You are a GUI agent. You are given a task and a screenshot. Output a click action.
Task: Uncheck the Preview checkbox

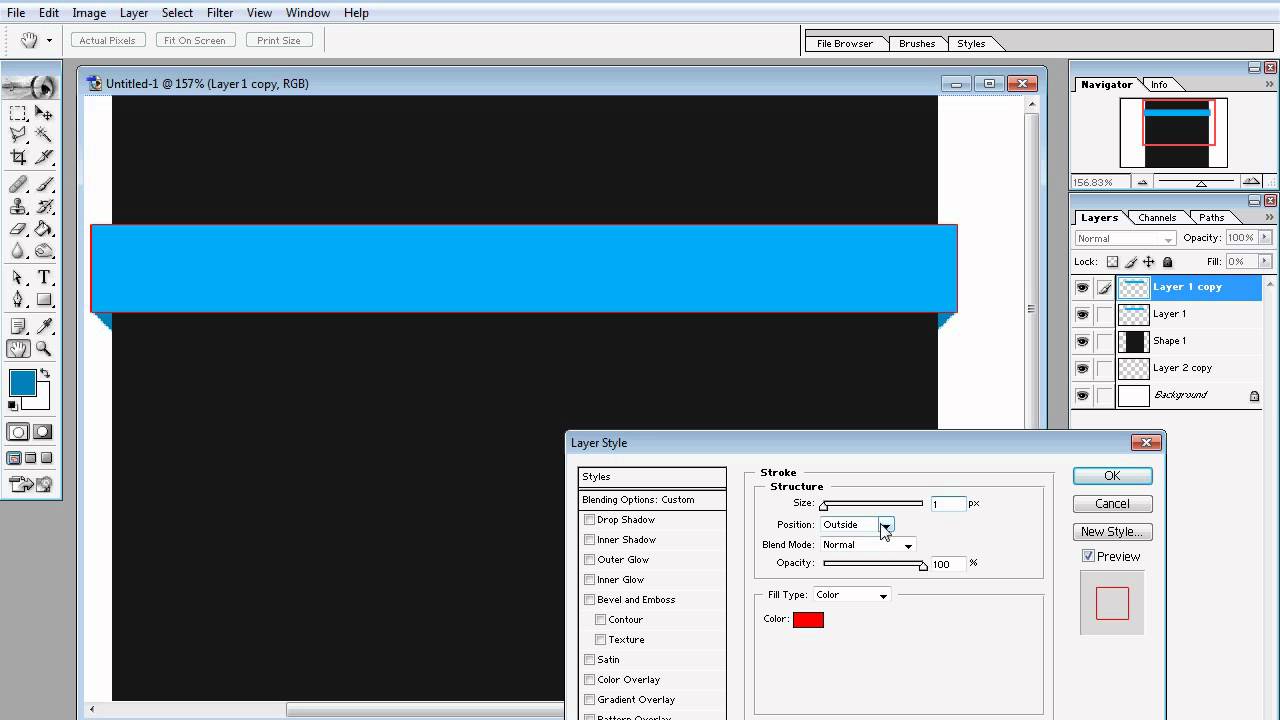pyautogui.click(x=1089, y=556)
